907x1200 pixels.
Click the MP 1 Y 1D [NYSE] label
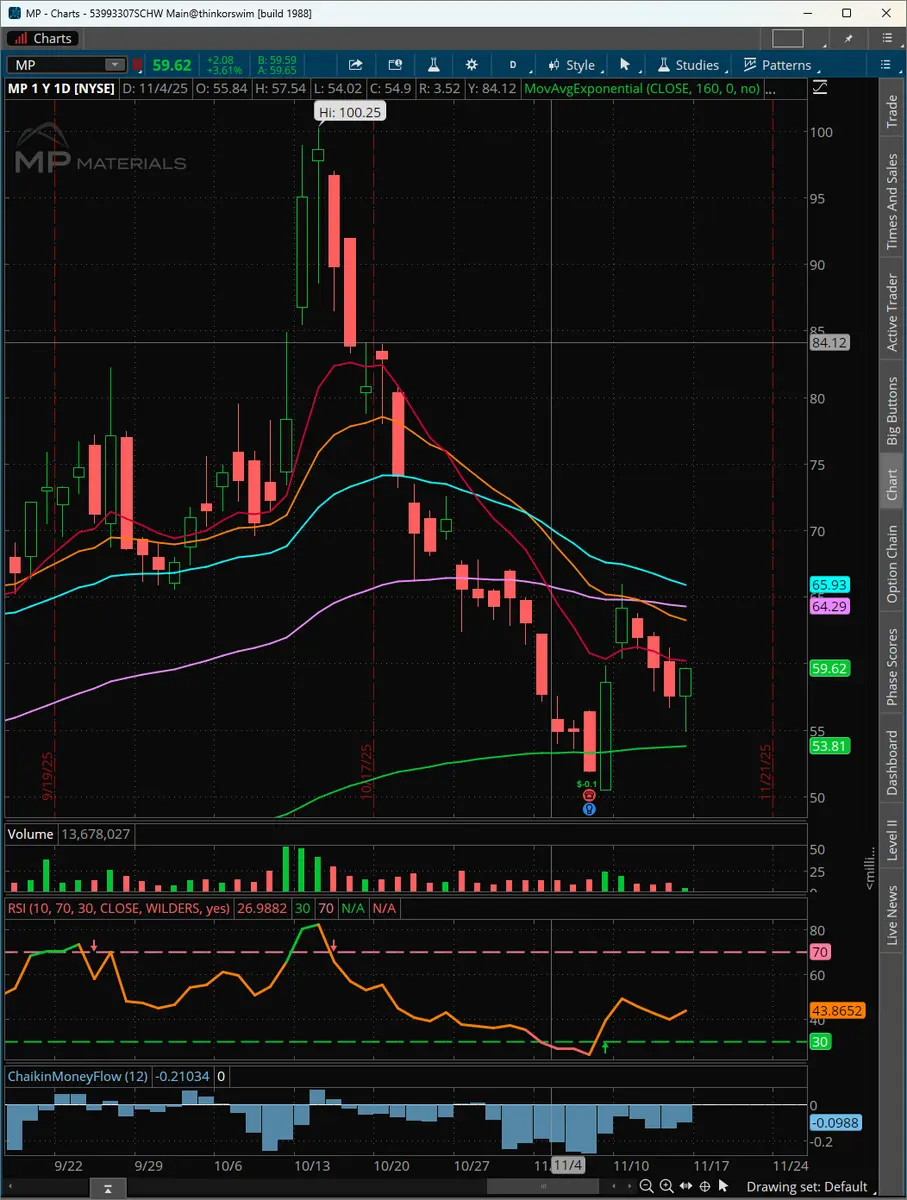62,89
